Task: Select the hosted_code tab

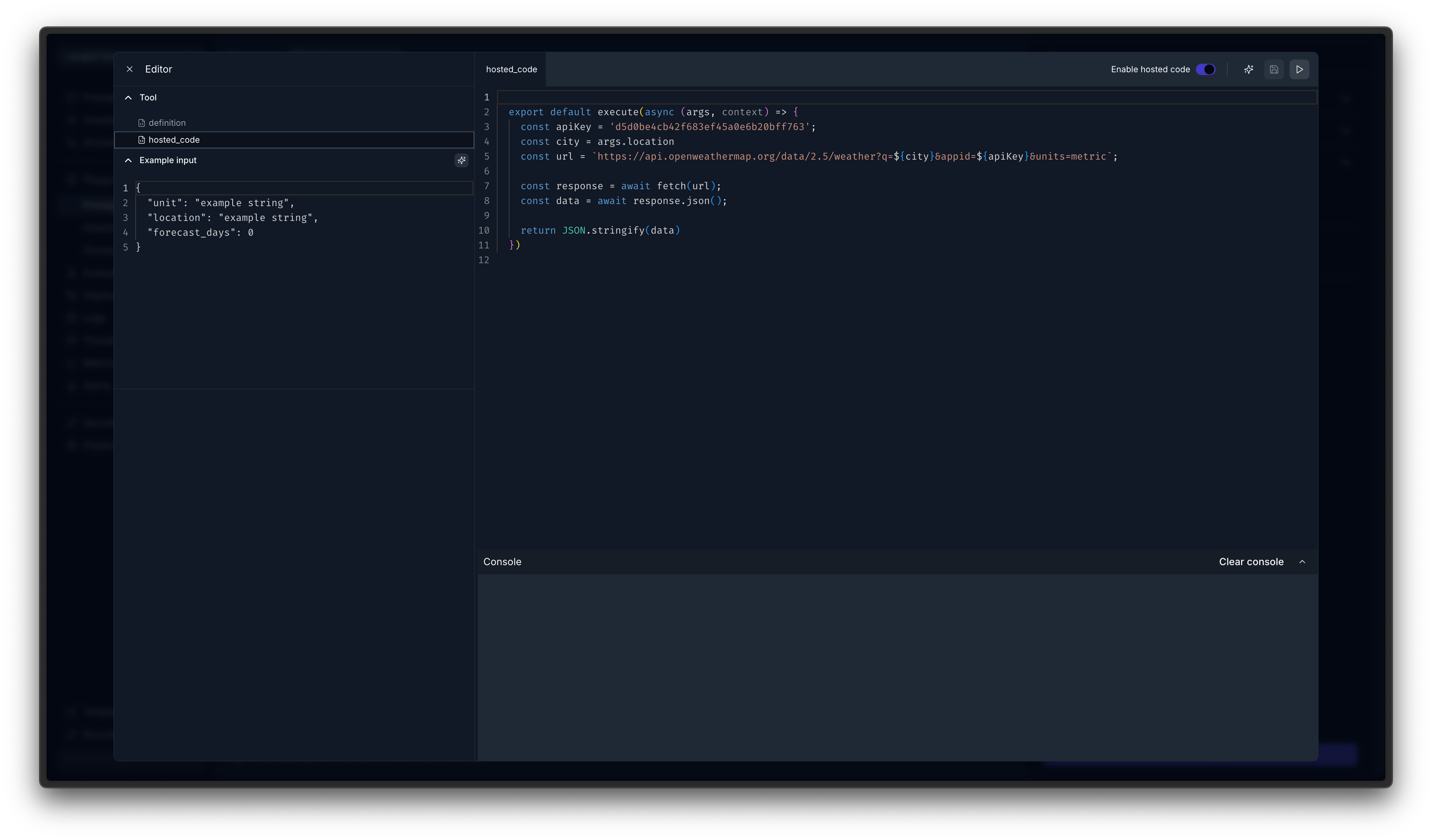Action: [x=511, y=69]
